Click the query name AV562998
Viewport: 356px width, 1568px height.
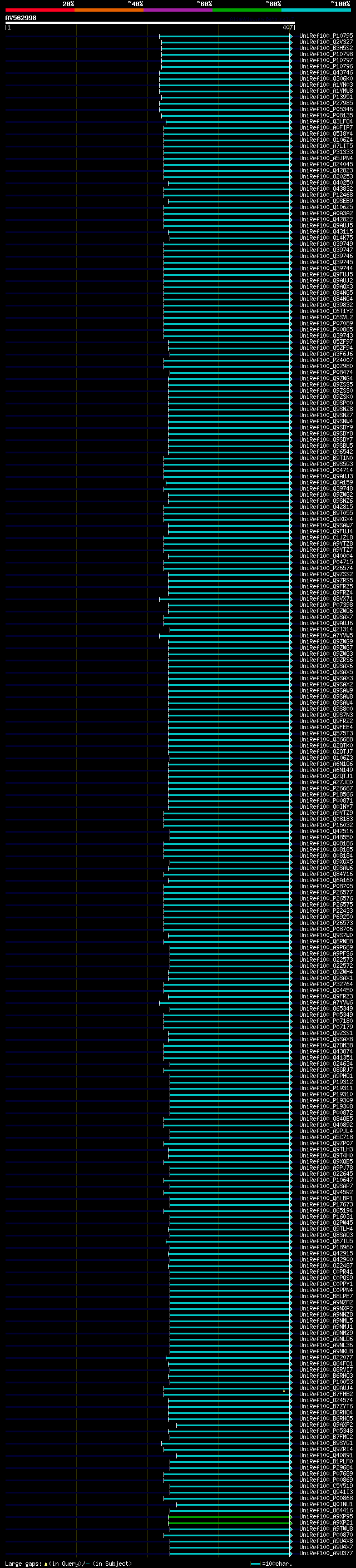[21, 18]
